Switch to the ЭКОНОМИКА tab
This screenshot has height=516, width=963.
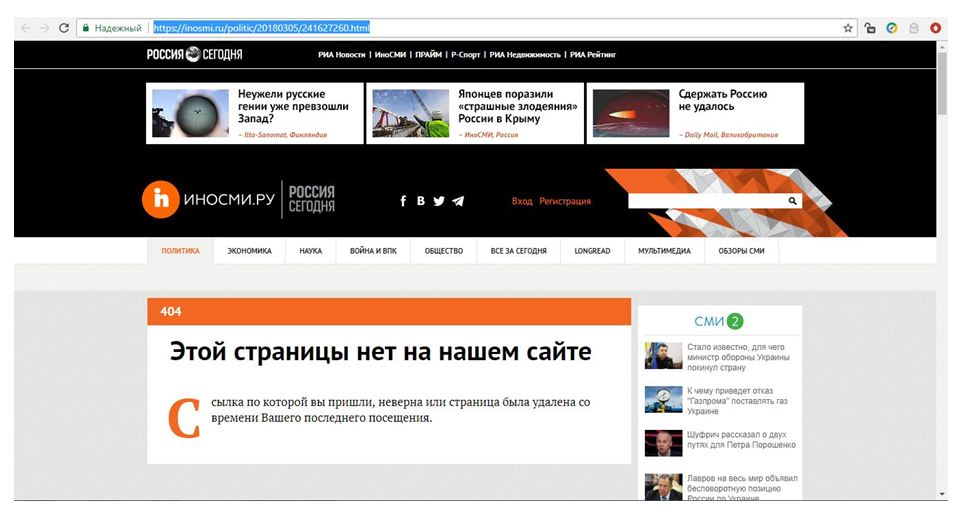[249, 251]
